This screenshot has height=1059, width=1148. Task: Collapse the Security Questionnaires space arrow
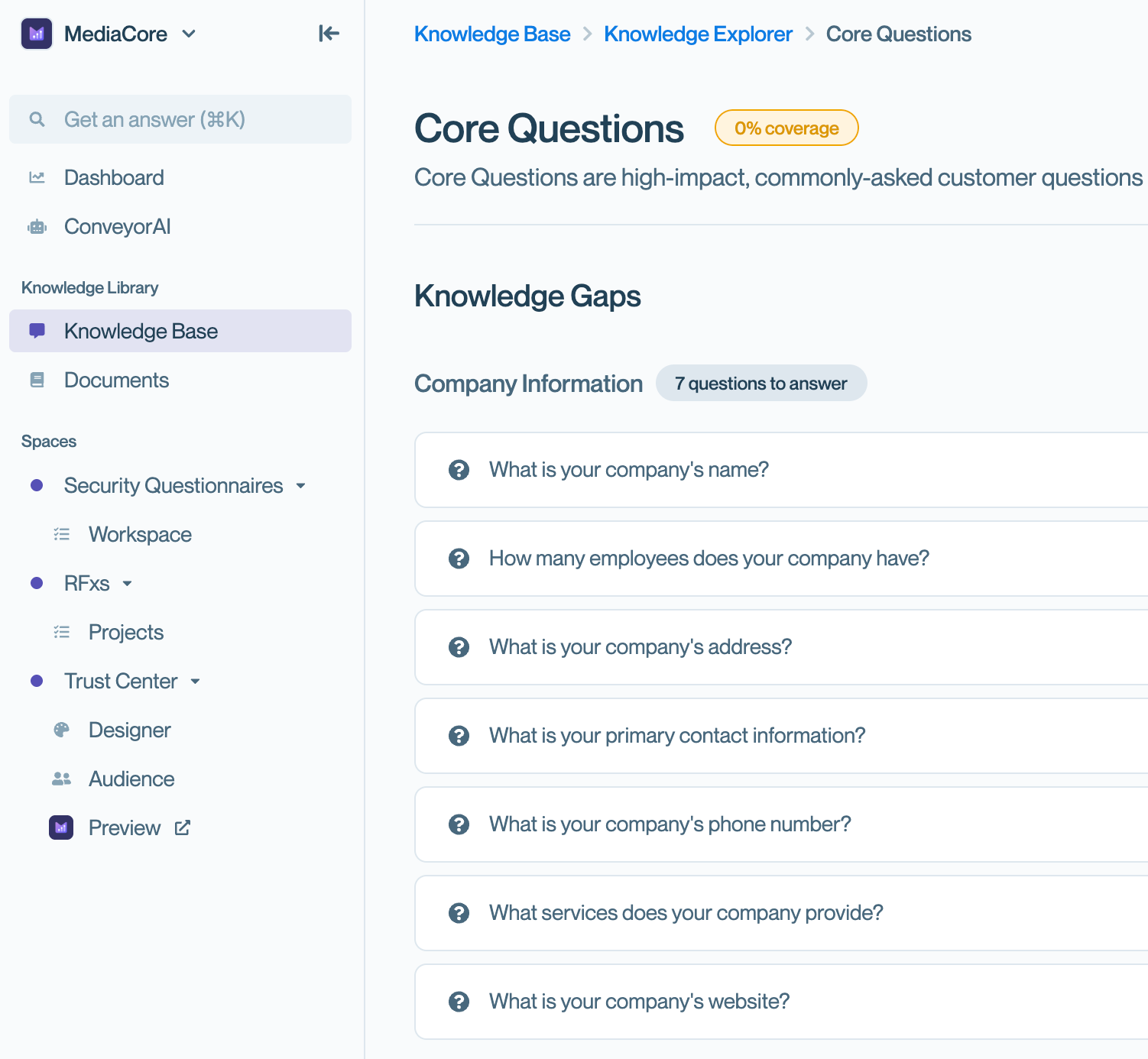301,486
